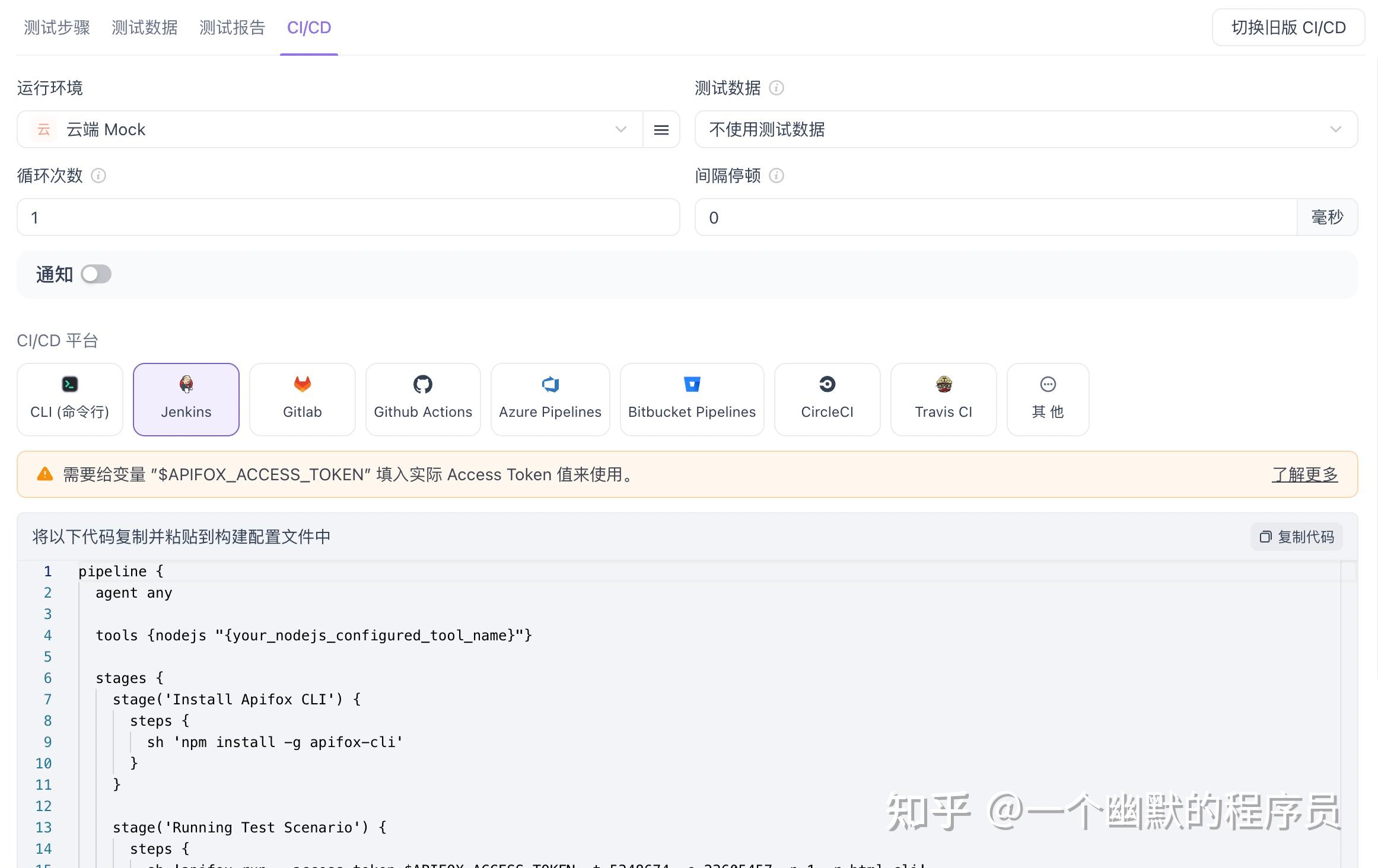Expand the 云端 Mock environment dropdown
Viewport: 1378px width, 868px height.
[620, 129]
